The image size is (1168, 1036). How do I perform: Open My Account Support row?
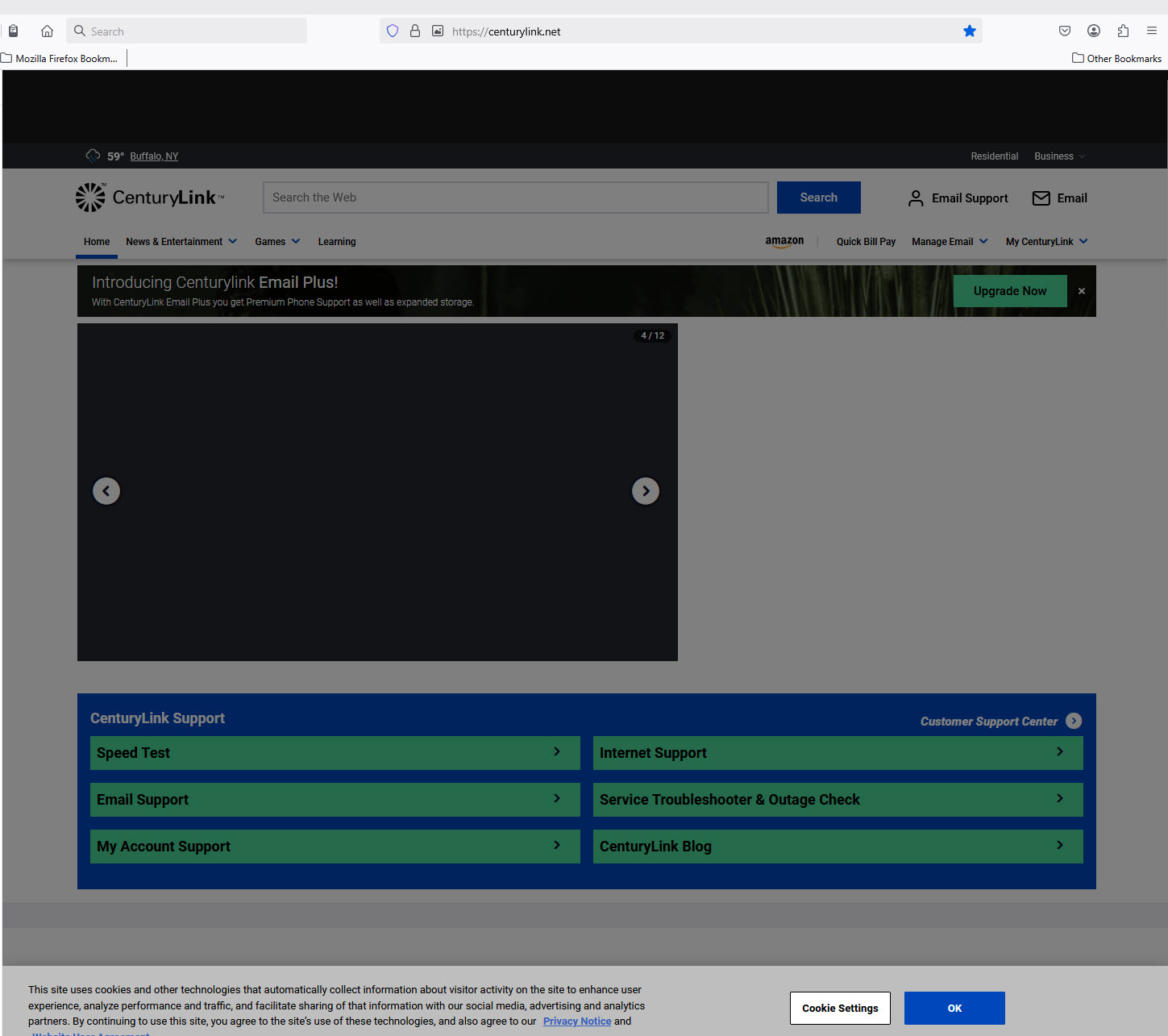(335, 847)
